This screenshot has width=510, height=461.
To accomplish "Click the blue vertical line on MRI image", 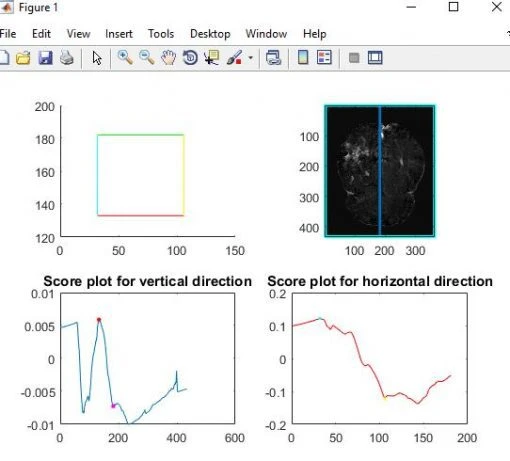I will point(380,171).
